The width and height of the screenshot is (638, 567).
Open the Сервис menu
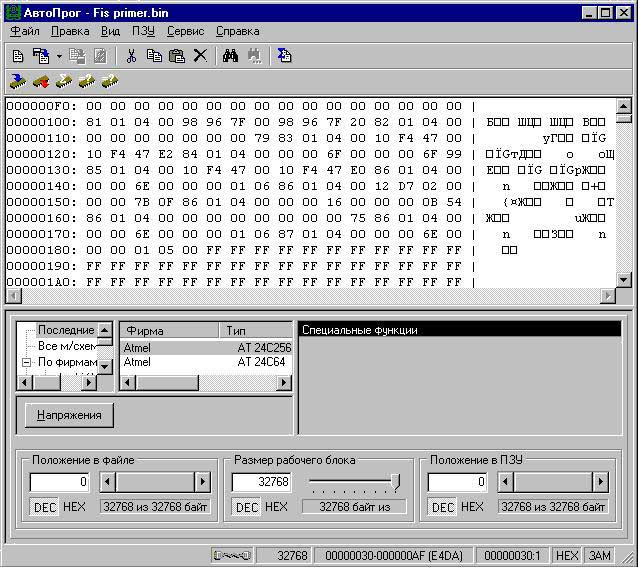click(x=185, y=31)
